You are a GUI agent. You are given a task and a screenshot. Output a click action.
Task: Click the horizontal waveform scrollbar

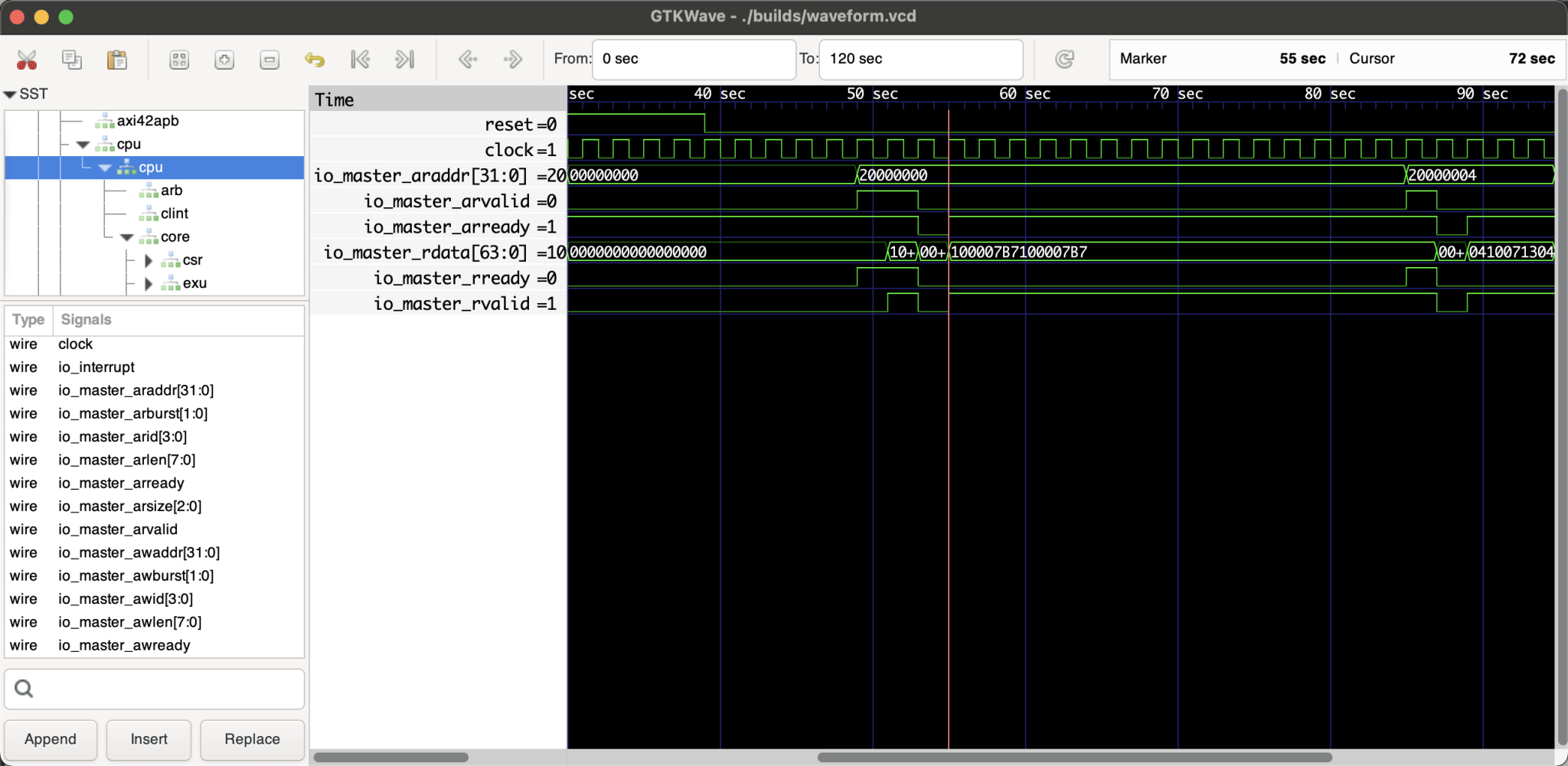[x=1073, y=757]
